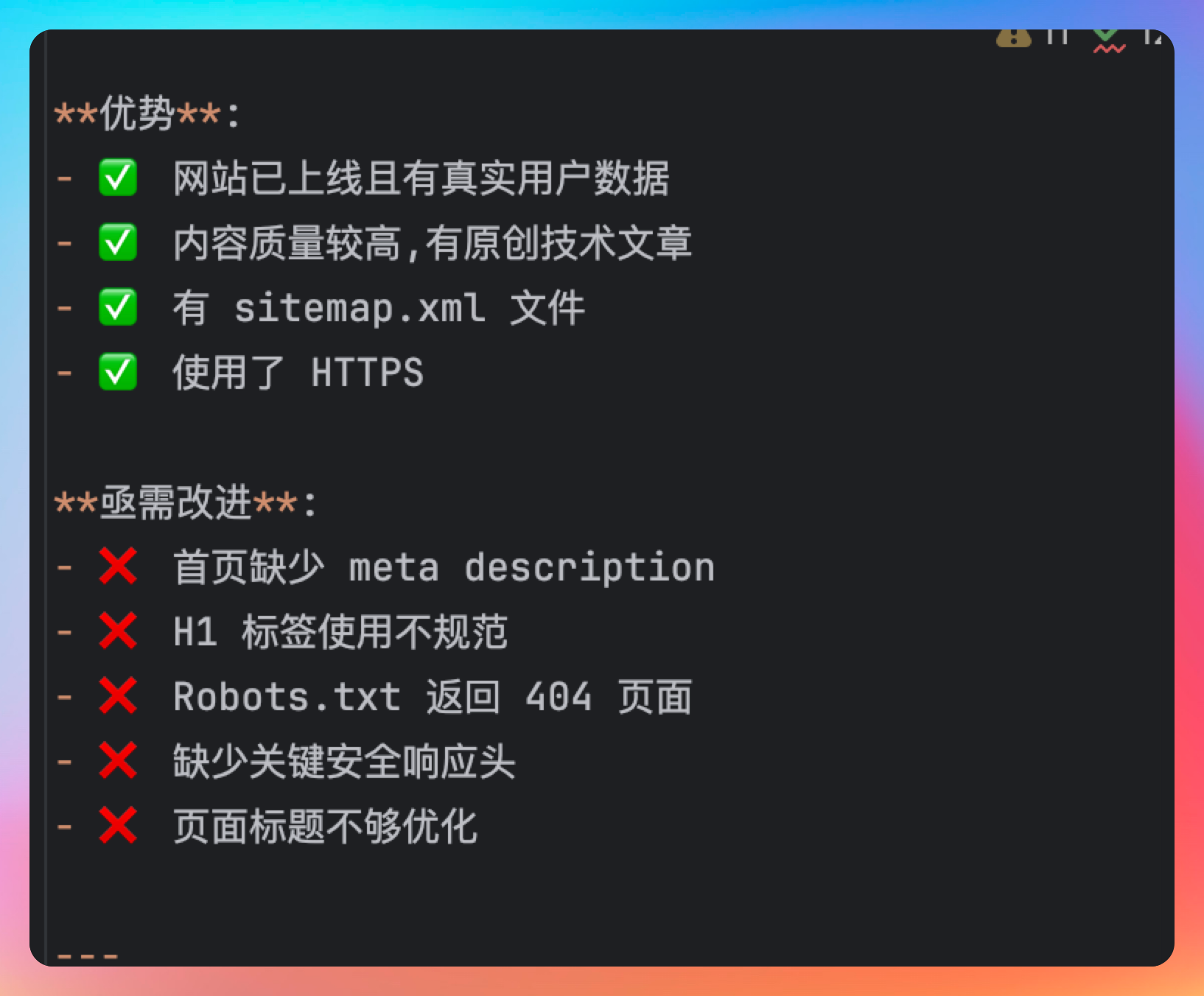Click the red X before 缺少关键安全响应头
This screenshot has height=996, width=1204.
[x=118, y=761]
